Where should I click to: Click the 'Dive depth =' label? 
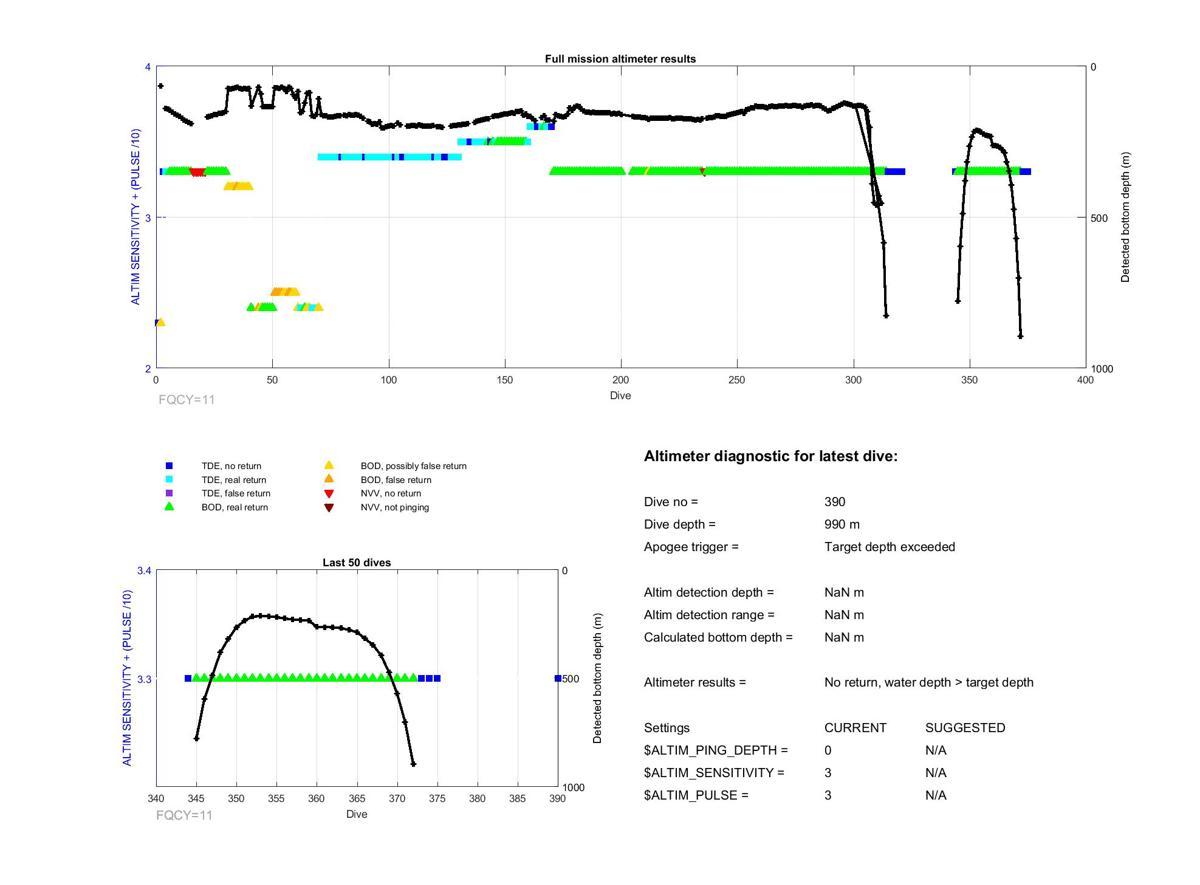coord(680,524)
